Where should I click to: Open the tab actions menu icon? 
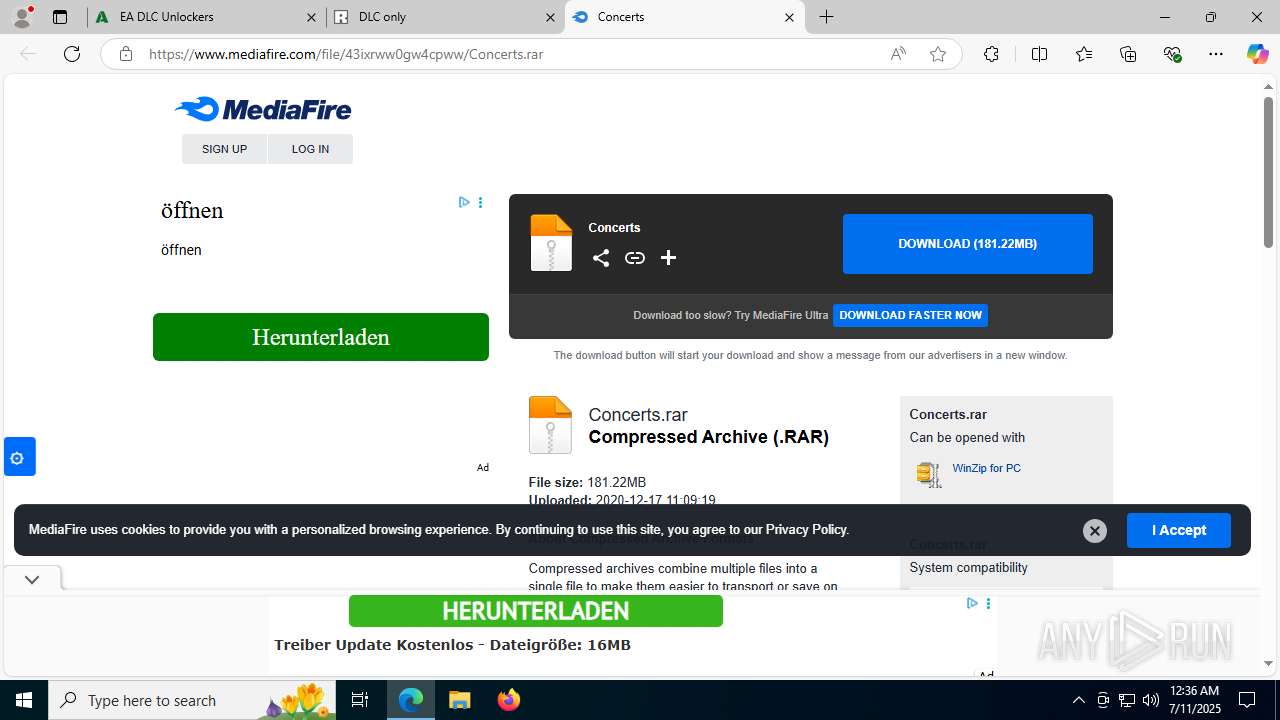(60, 17)
